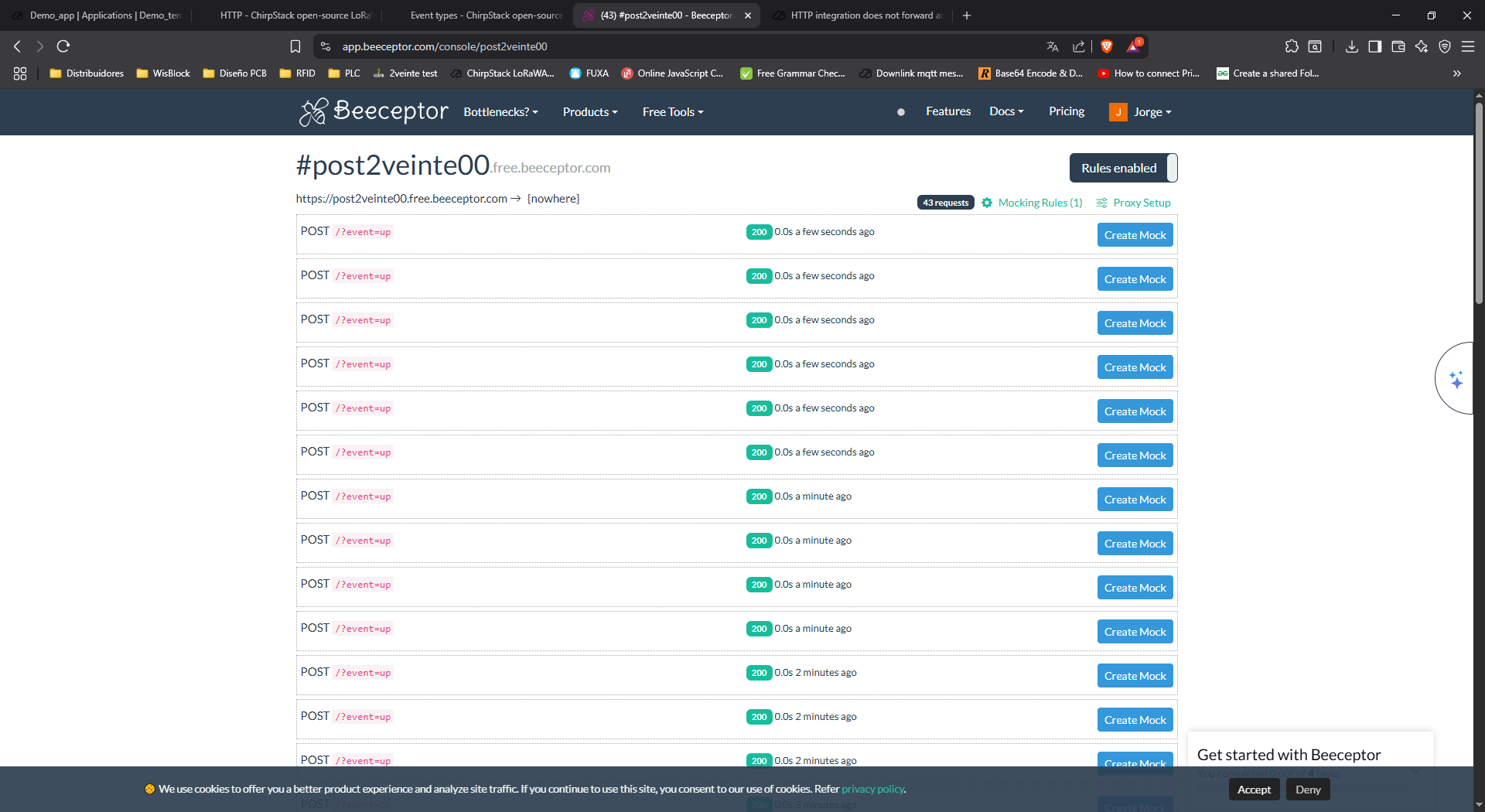Expand the Free Tools dropdown
The width and height of the screenshot is (1485, 812).
(673, 112)
